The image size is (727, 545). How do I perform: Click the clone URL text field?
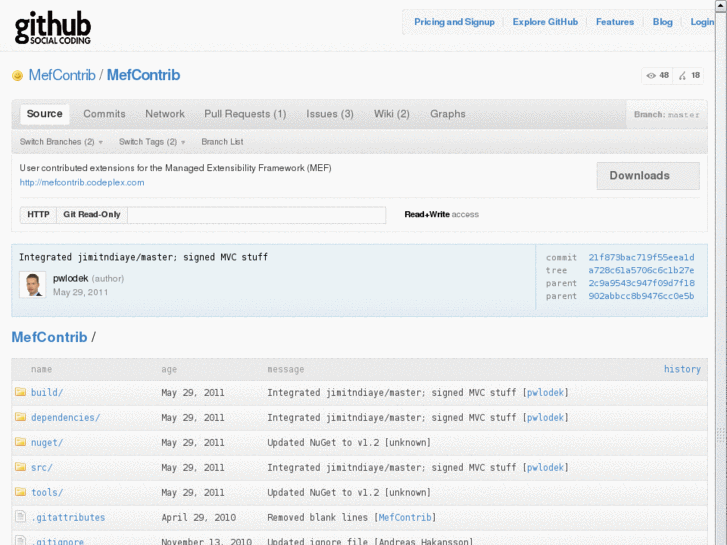256,215
